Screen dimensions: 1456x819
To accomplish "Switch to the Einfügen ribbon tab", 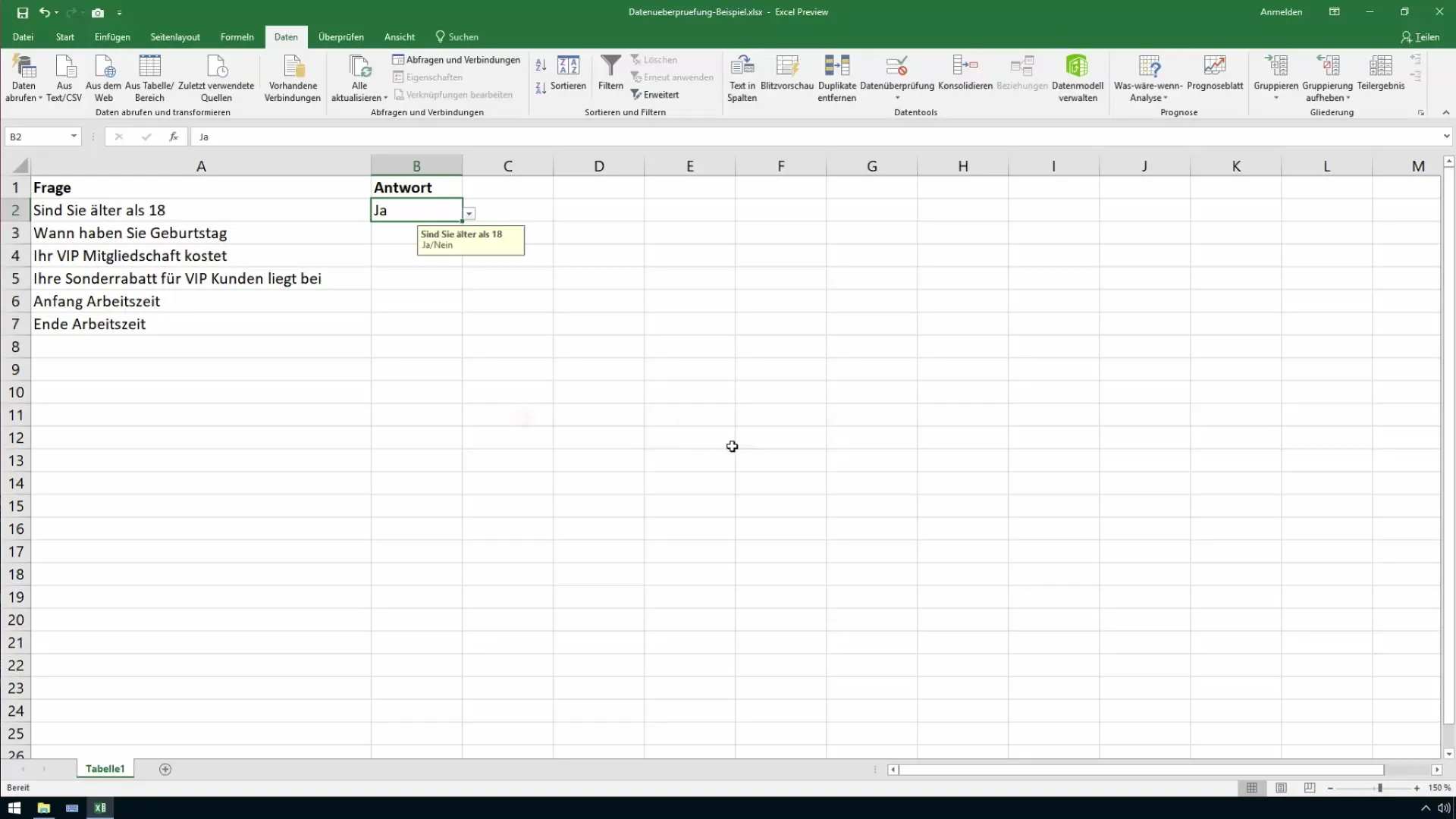I will (x=112, y=37).
